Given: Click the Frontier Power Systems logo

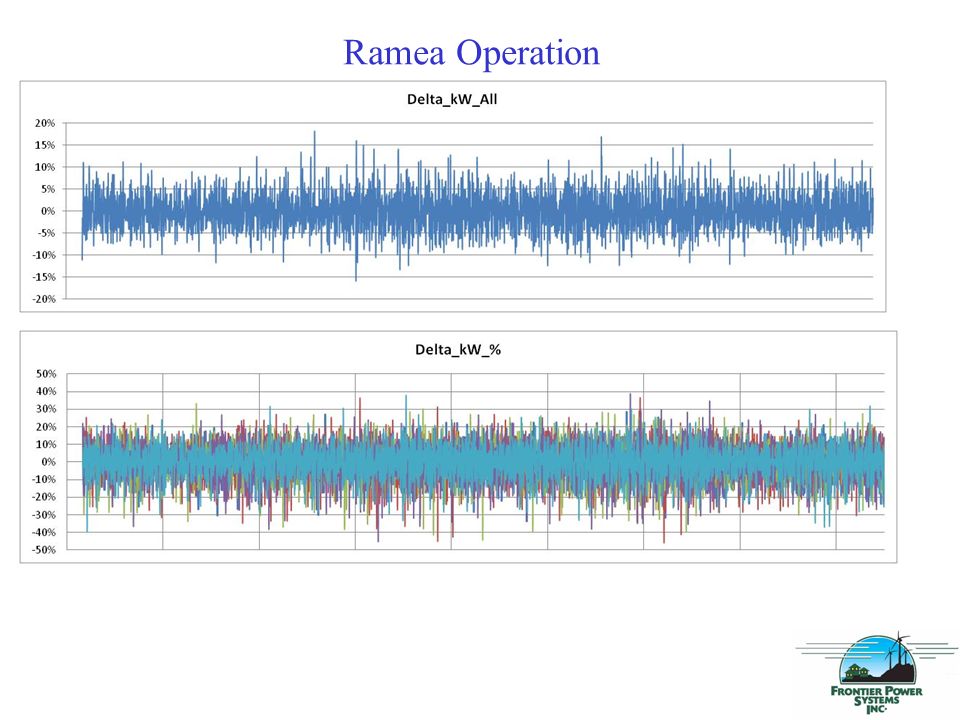Looking at the screenshot, I should click(x=877, y=673).
